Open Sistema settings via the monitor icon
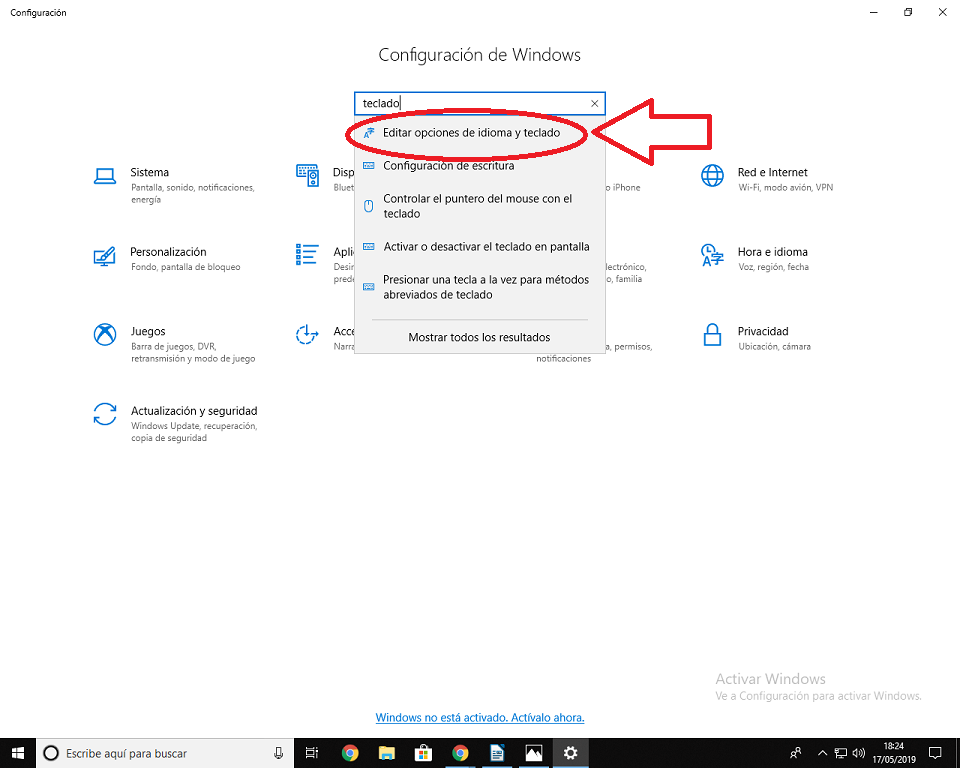This screenshot has width=960, height=768. (105, 176)
